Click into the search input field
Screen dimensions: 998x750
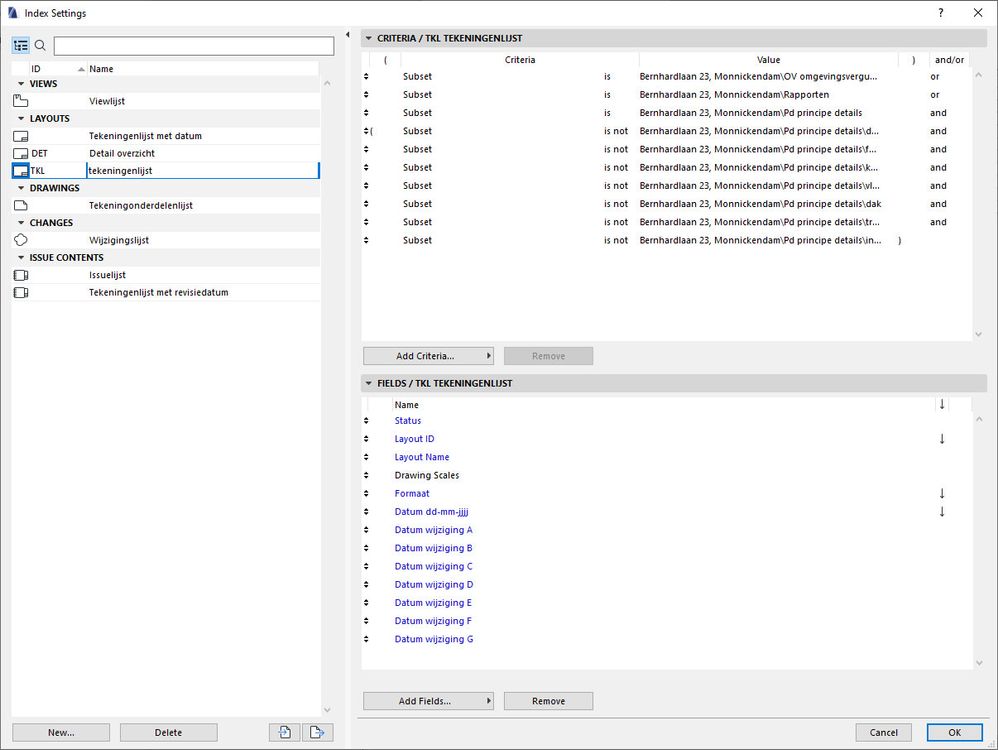[x=193, y=46]
